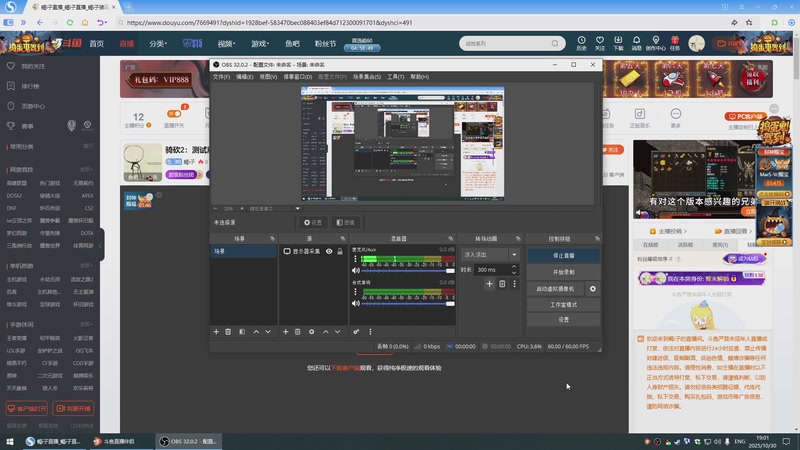Screen dimensions: 800x450
Task: Delete selected source using trash icon
Action: [x=298, y=332]
